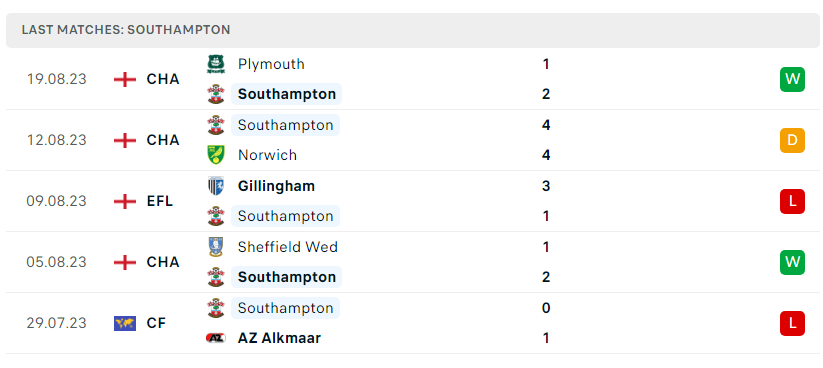The image size is (823, 368).
Task: Open the Sheffield Wed team link
Action: (288, 247)
